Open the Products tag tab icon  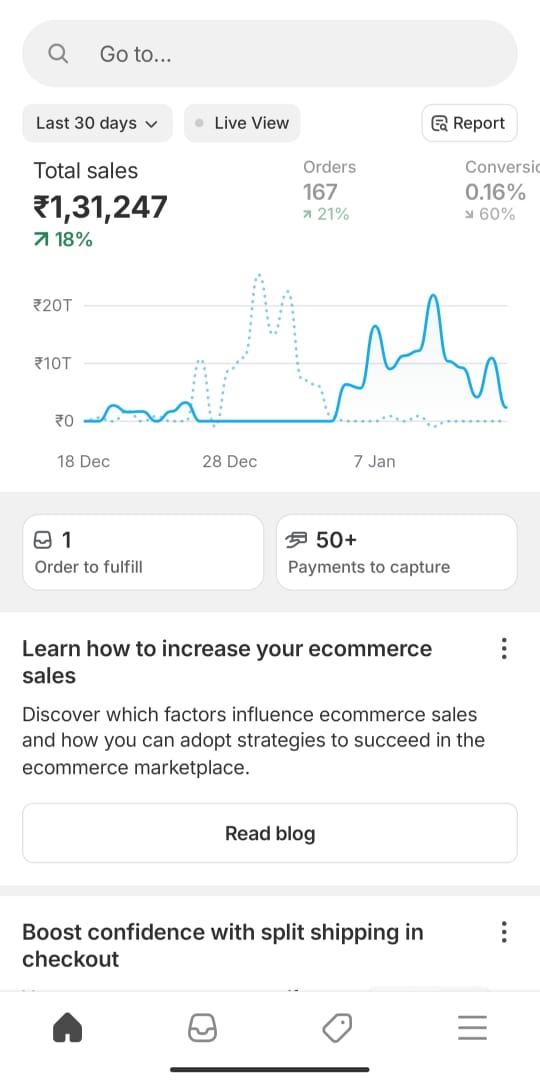pyautogui.click(x=337, y=1029)
